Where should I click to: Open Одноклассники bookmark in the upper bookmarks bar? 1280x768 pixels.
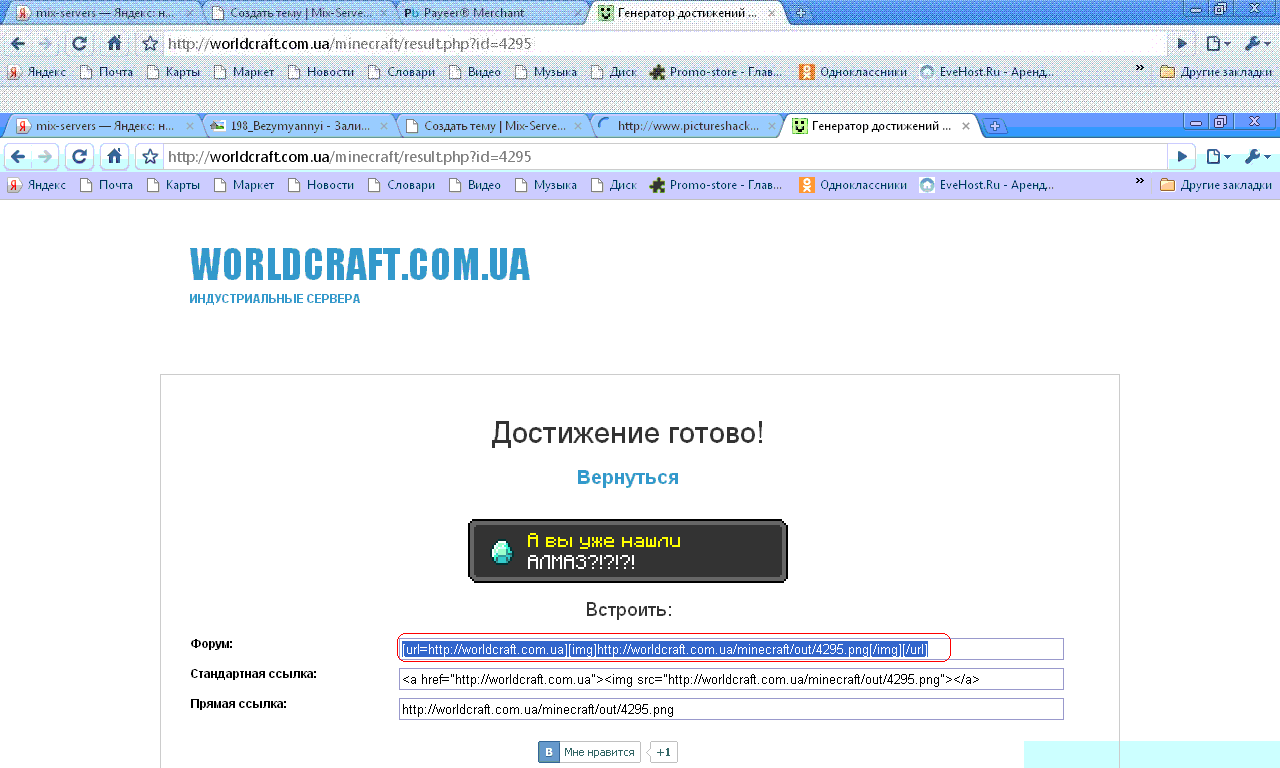coord(853,72)
